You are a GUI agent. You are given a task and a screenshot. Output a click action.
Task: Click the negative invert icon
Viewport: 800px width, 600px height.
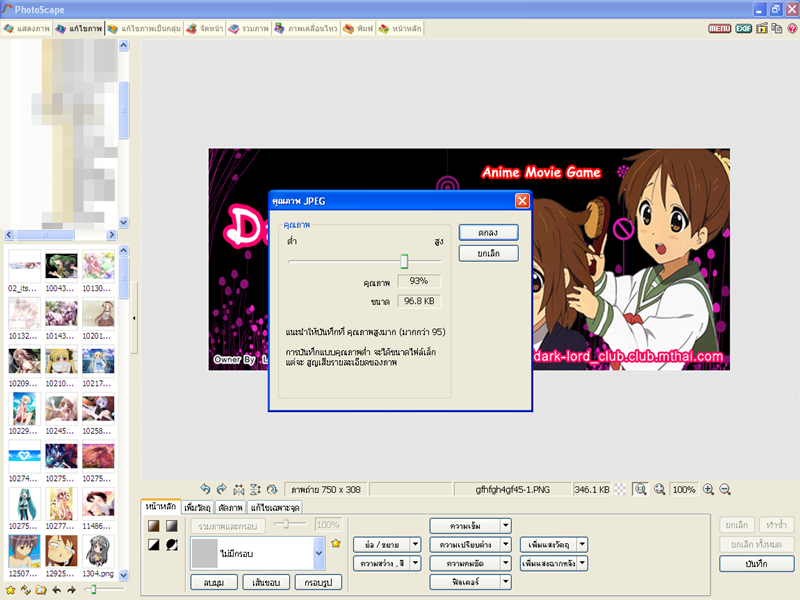(171, 545)
